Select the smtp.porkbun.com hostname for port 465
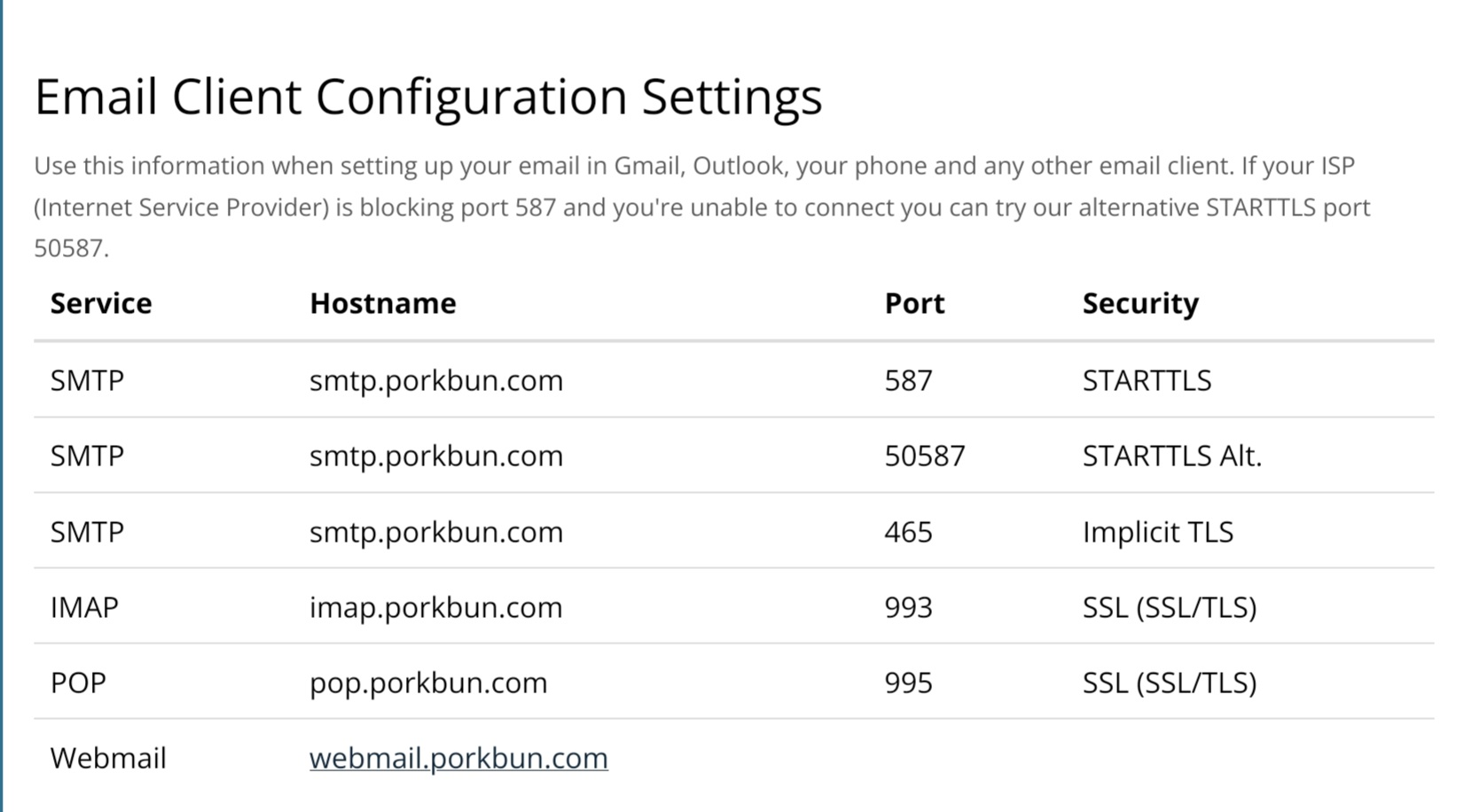This screenshot has width=1464, height=812. [x=436, y=532]
